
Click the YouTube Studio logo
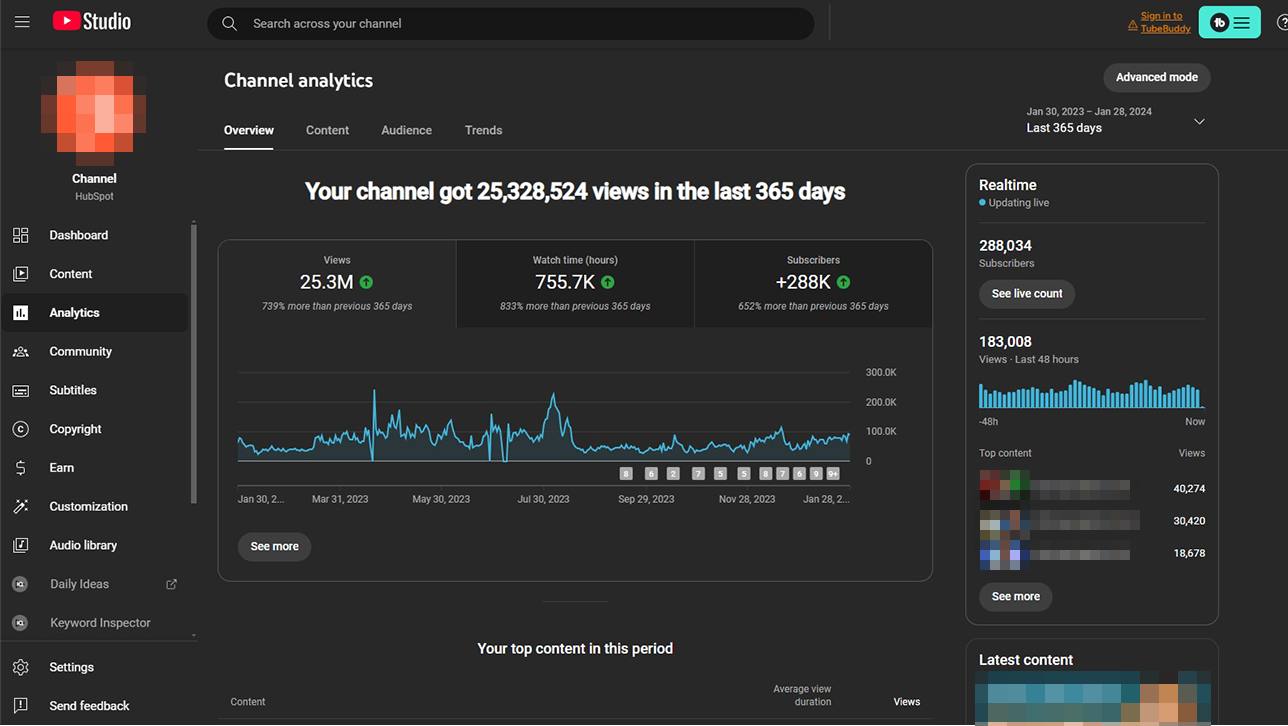[92, 21]
